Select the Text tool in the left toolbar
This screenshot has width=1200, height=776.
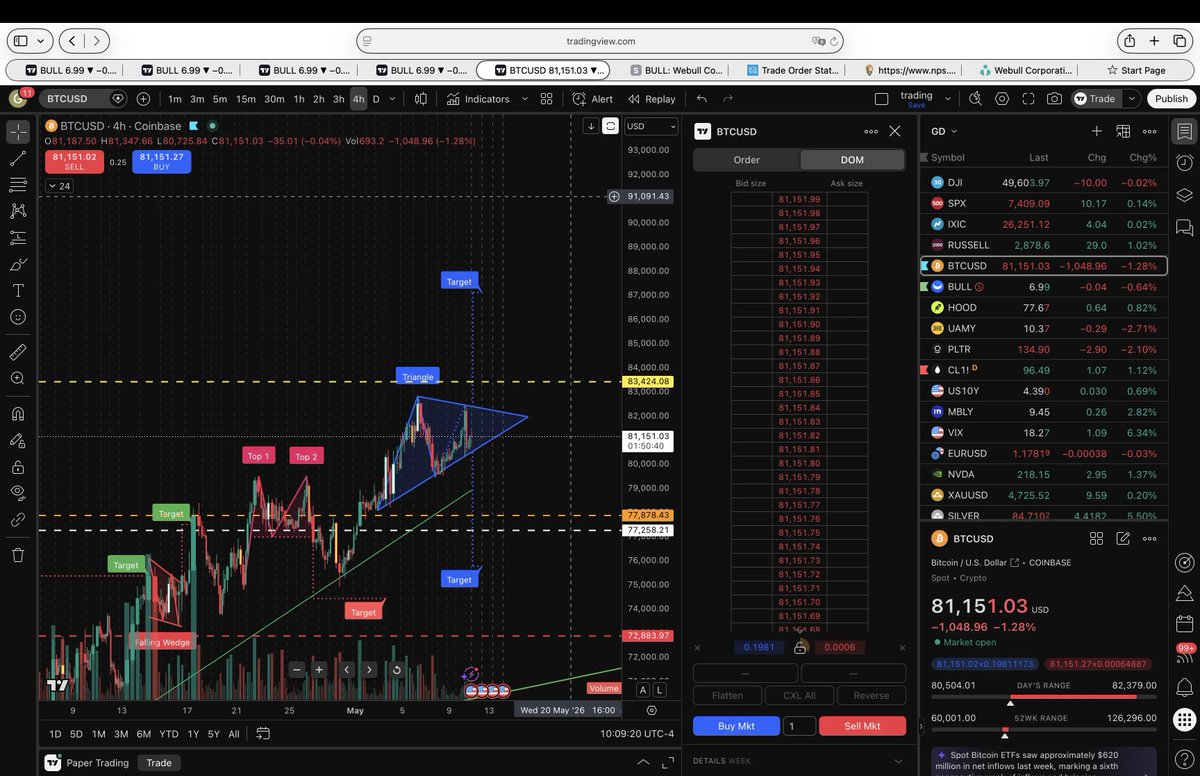[x=18, y=290]
